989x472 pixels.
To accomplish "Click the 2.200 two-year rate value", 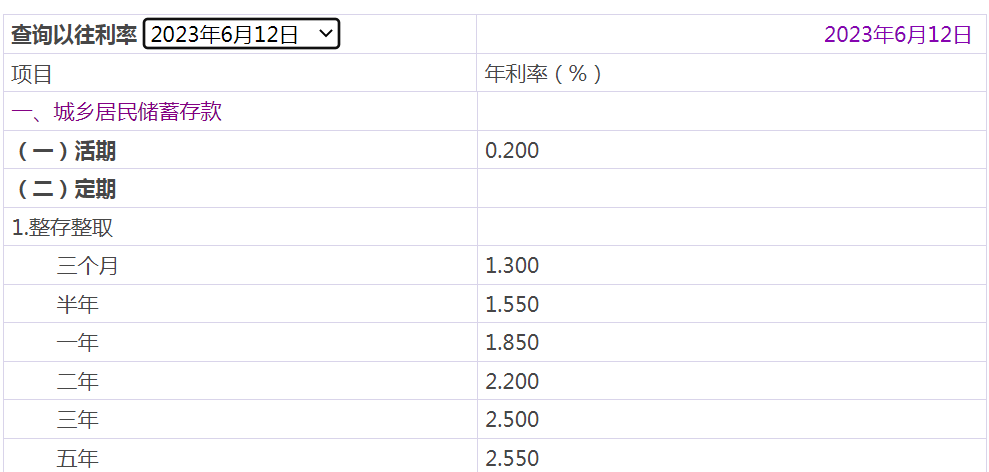I will coord(512,382).
